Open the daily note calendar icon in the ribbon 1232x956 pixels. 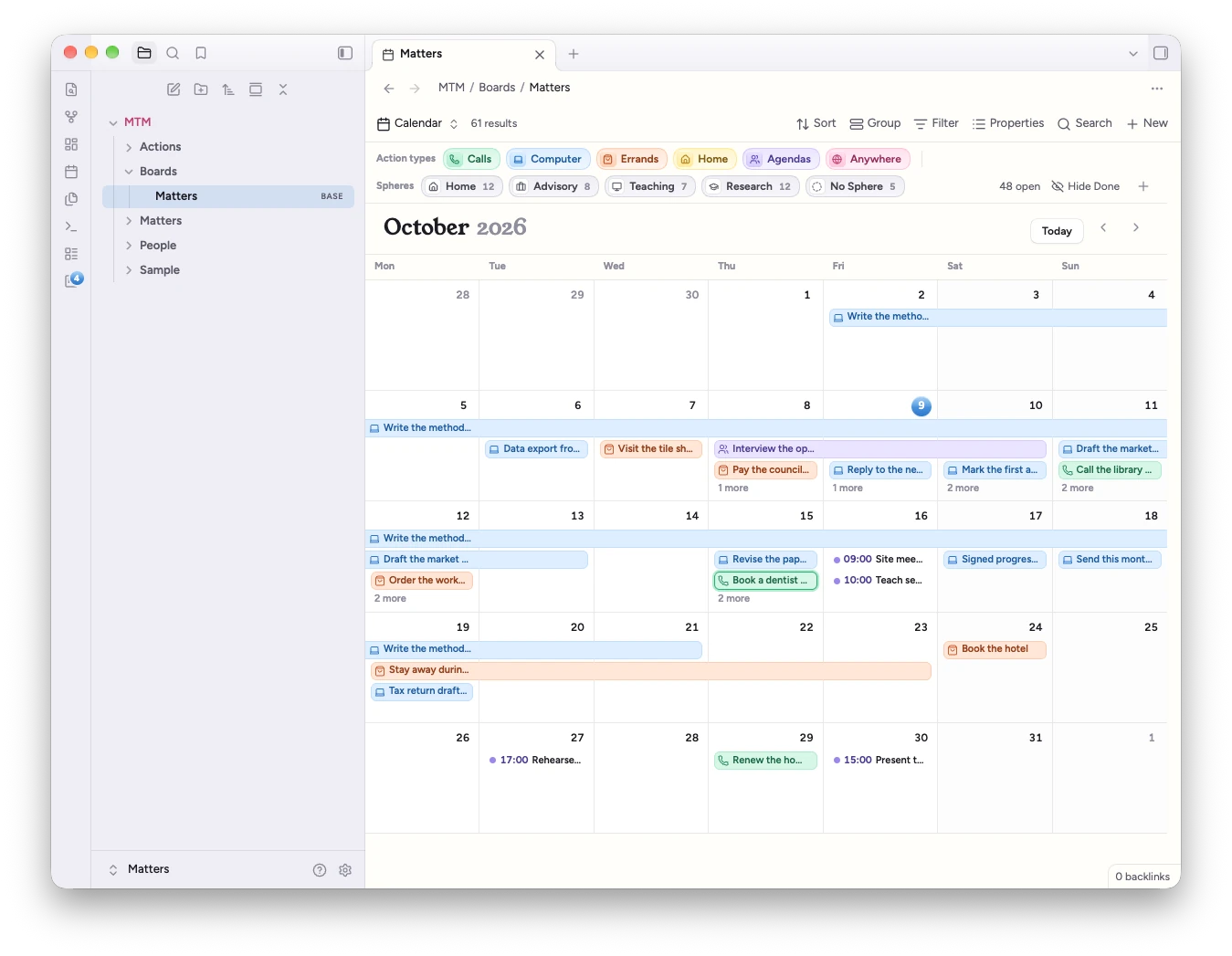(x=71, y=172)
